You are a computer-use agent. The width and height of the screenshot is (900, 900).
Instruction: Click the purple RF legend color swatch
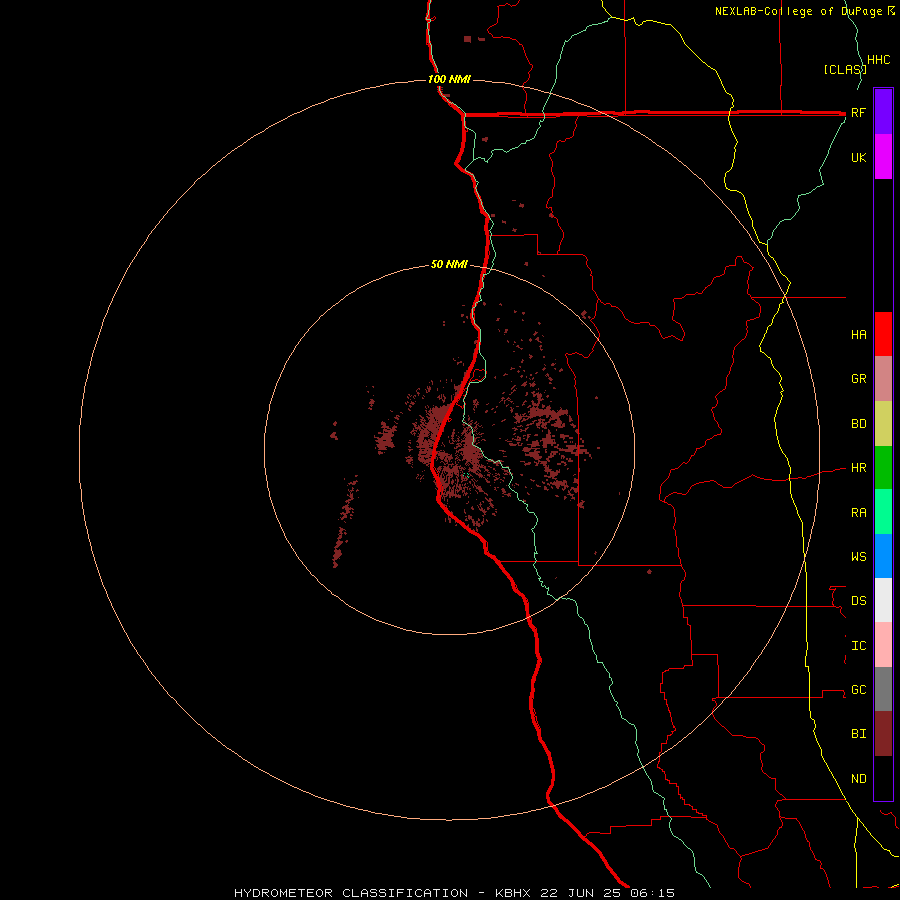[883, 112]
